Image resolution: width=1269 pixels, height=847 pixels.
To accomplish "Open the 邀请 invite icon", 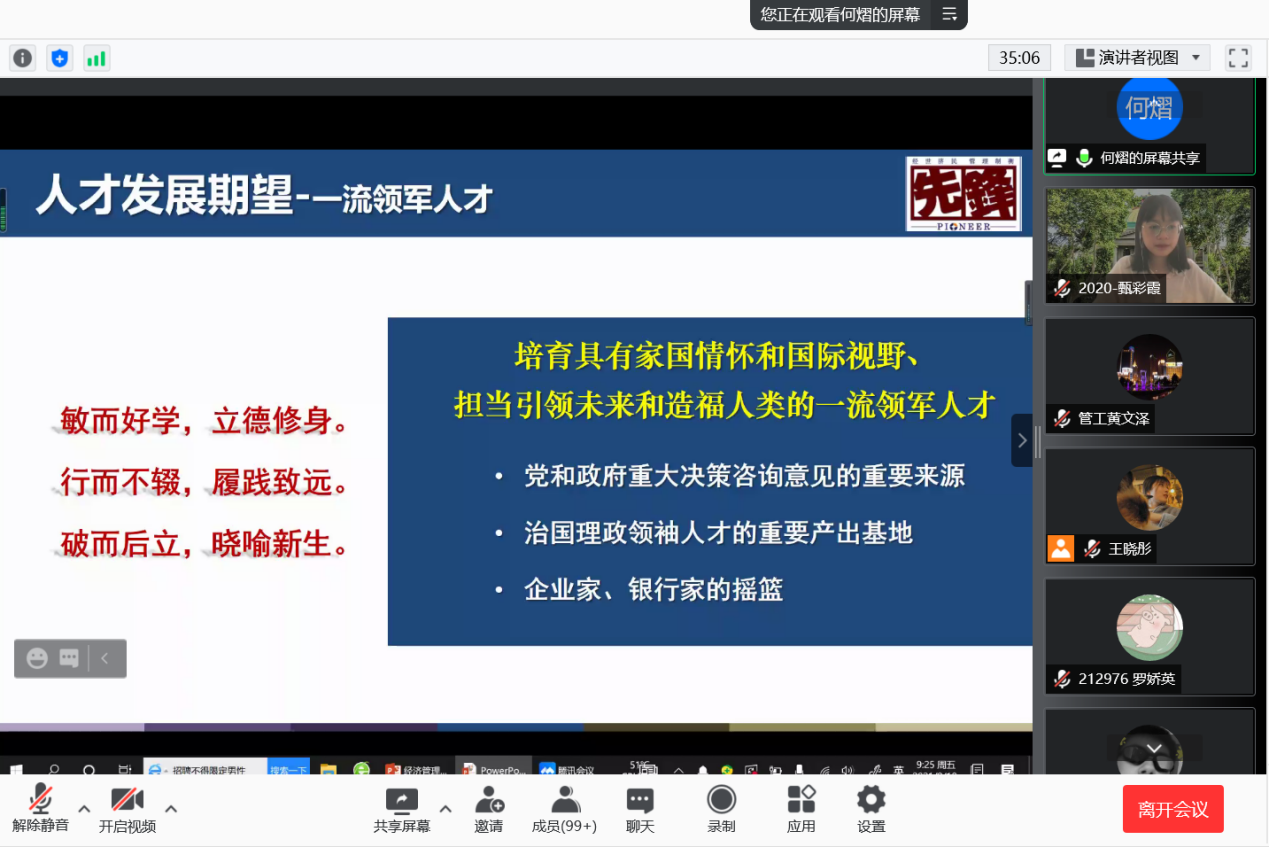I will coord(489,808).
